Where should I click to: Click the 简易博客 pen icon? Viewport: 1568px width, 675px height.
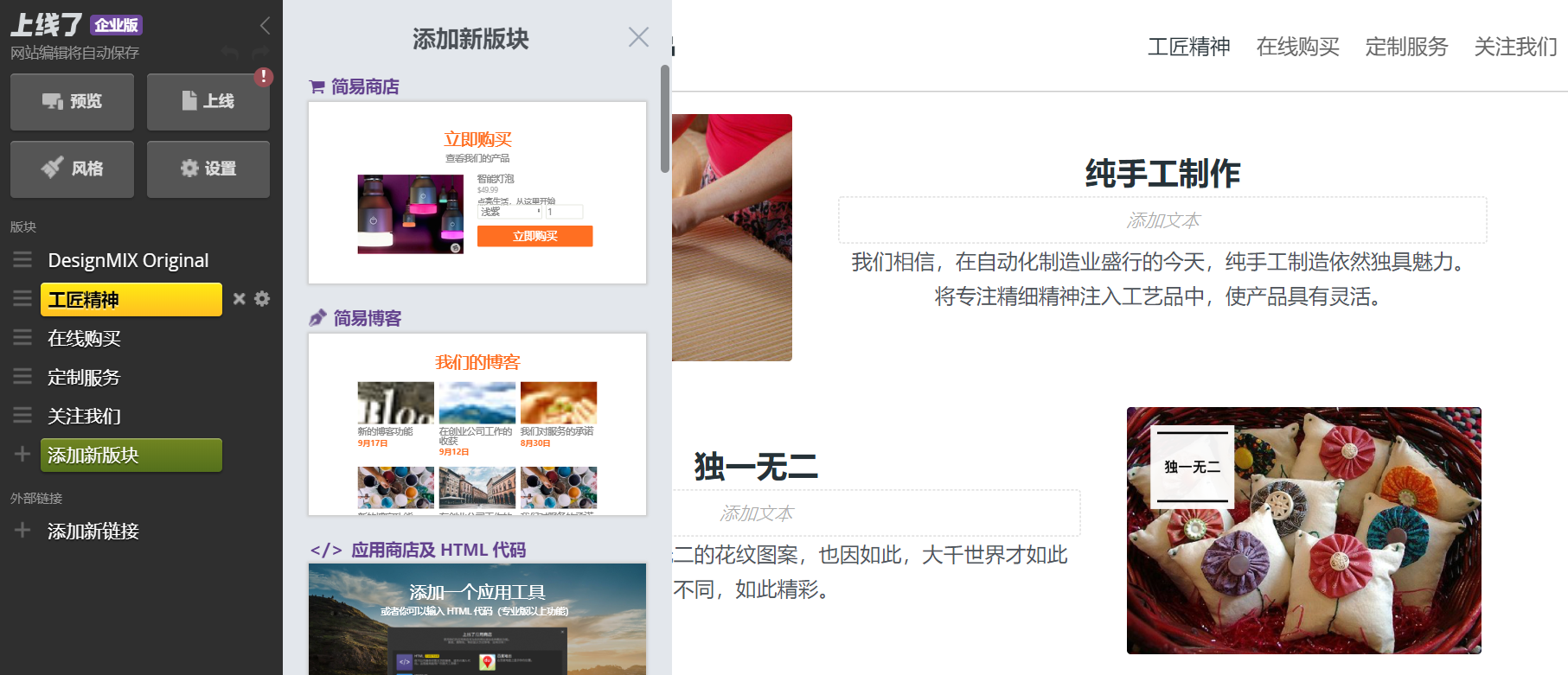point(317,319)
